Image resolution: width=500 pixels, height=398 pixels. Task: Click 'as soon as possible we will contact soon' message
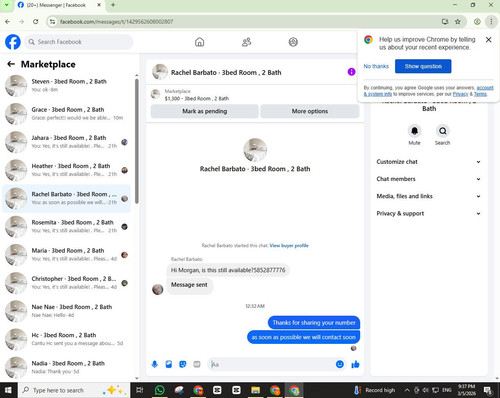(303, 337)
